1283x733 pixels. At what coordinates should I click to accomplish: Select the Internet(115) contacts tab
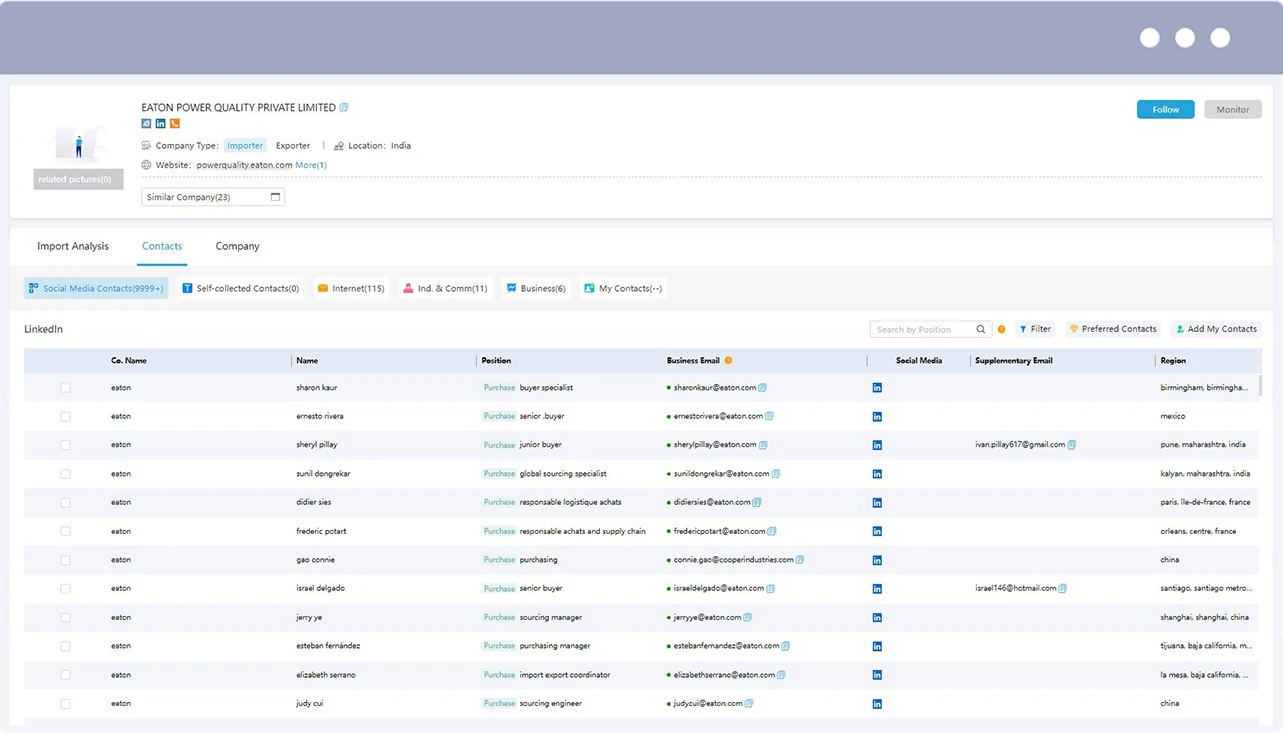(x=351, y=289)
